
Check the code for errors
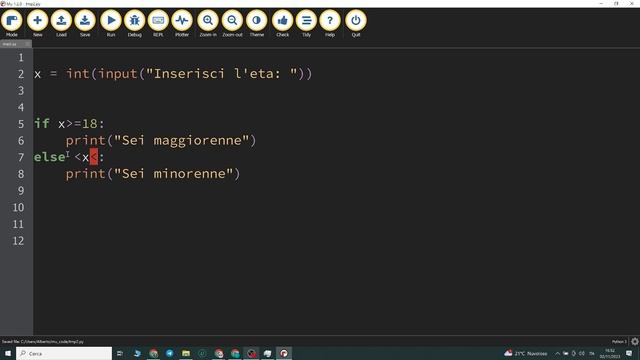tap(282, 24)
